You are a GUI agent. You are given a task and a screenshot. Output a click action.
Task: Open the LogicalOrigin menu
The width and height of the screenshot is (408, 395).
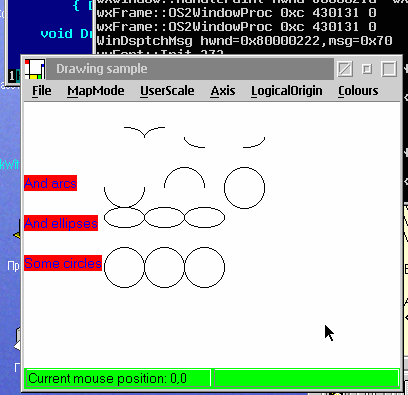[x=287, y=91]
